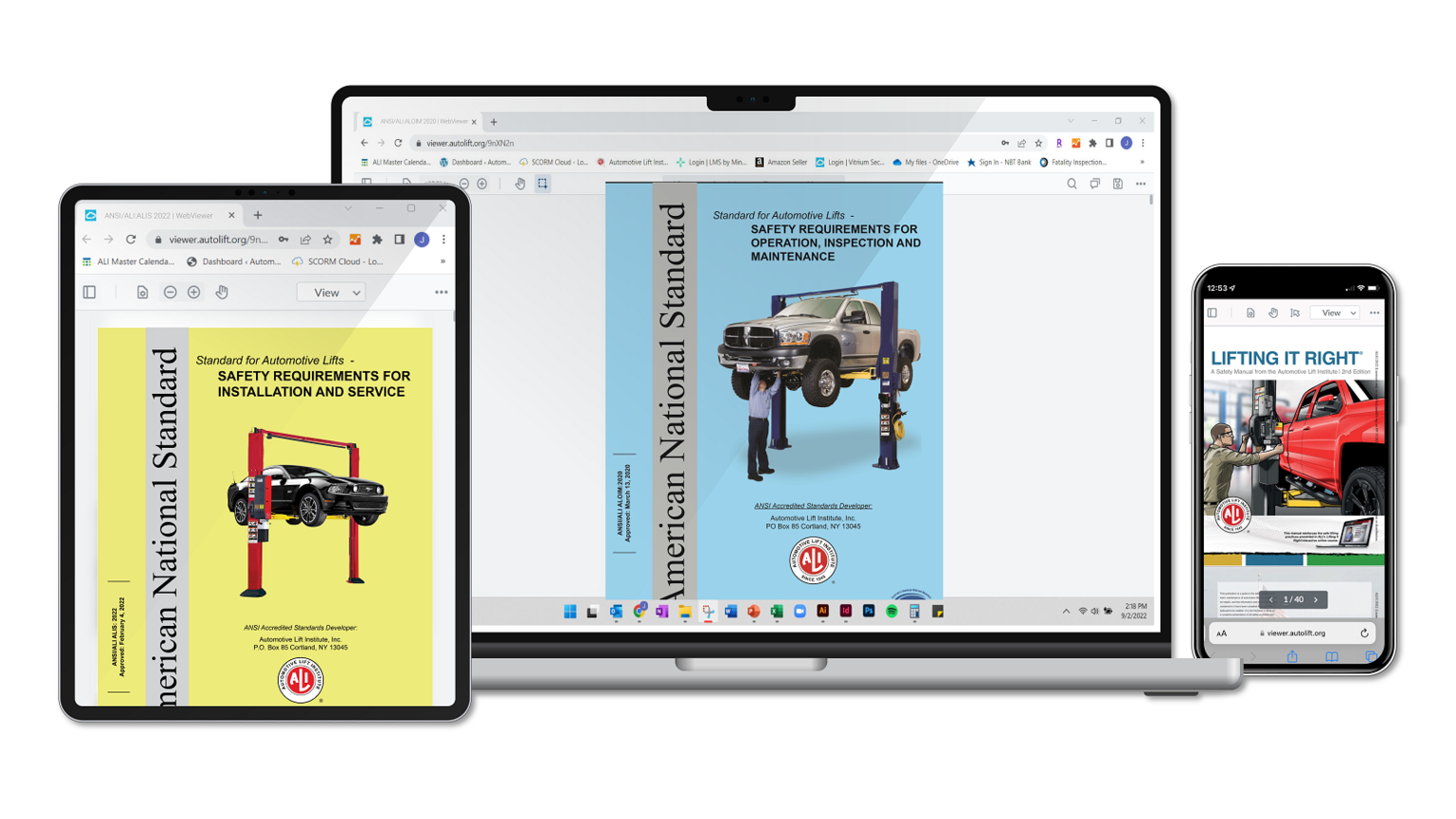The width and height of the screenshot is (1456, 819).
Task: Launch Photoshop from the Windows taskbar
Action: tap(870, 613)
